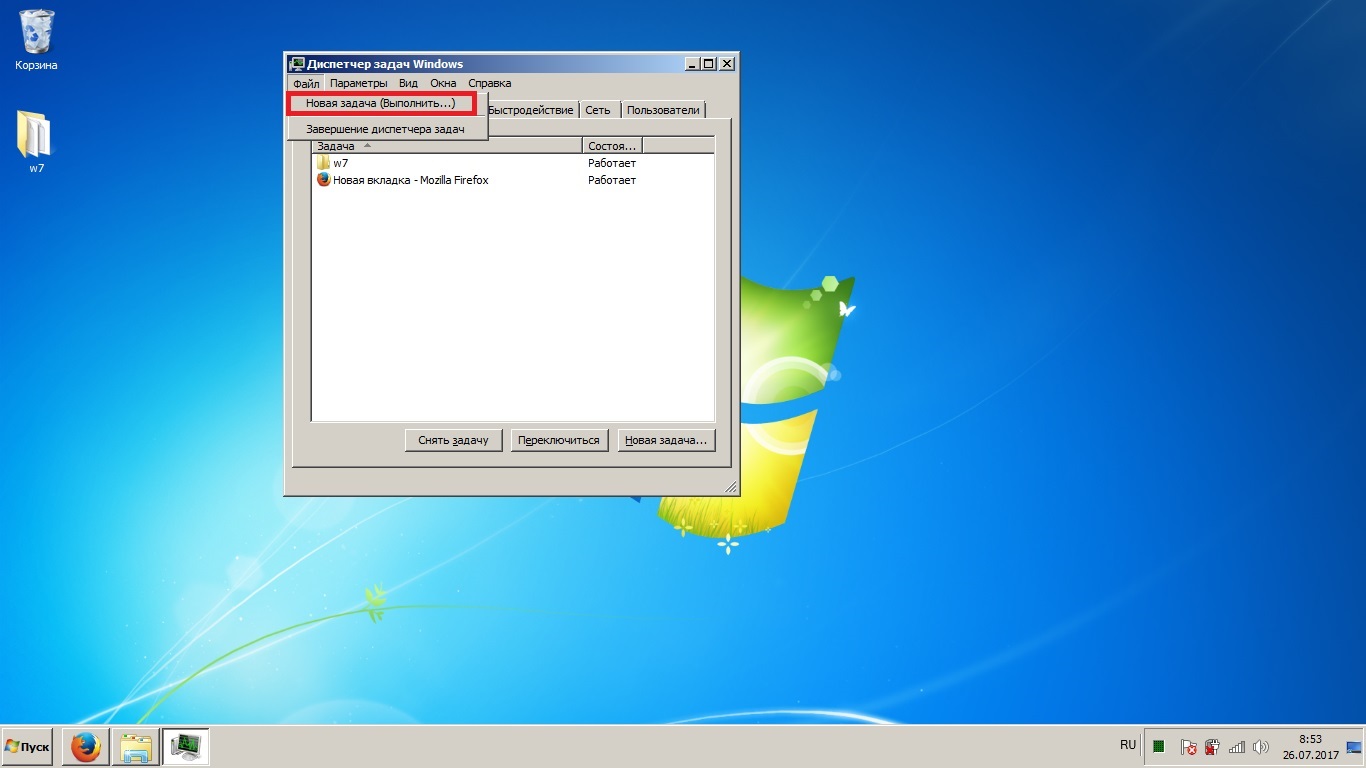
Task: Select the w7 task row
Action: click(513, 163)
